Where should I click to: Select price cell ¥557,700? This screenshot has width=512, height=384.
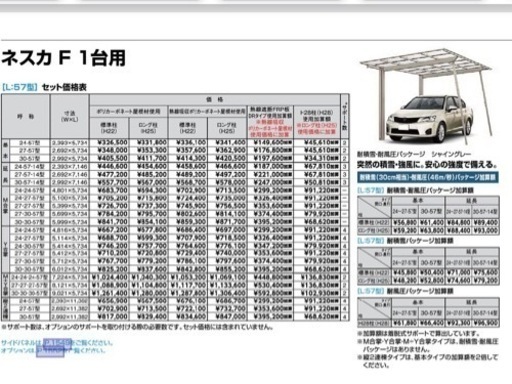[x=112, y=182]
